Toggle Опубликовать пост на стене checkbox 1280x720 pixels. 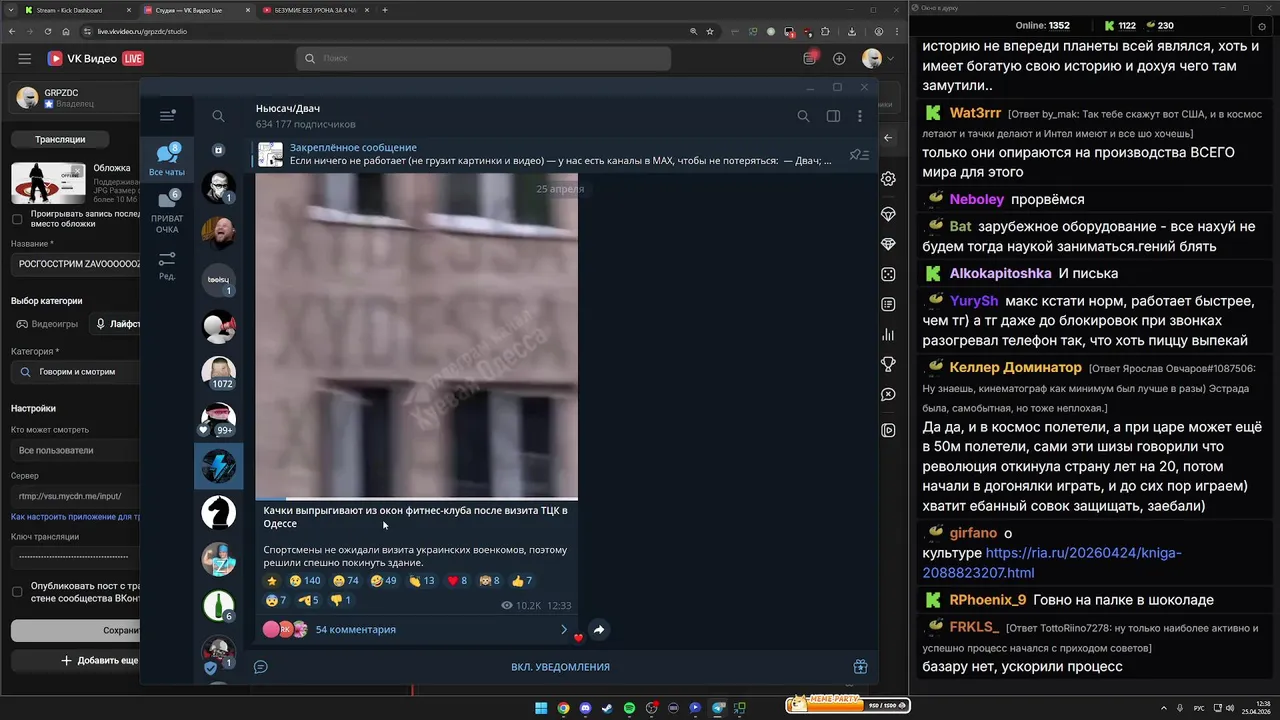click(17, 592)
